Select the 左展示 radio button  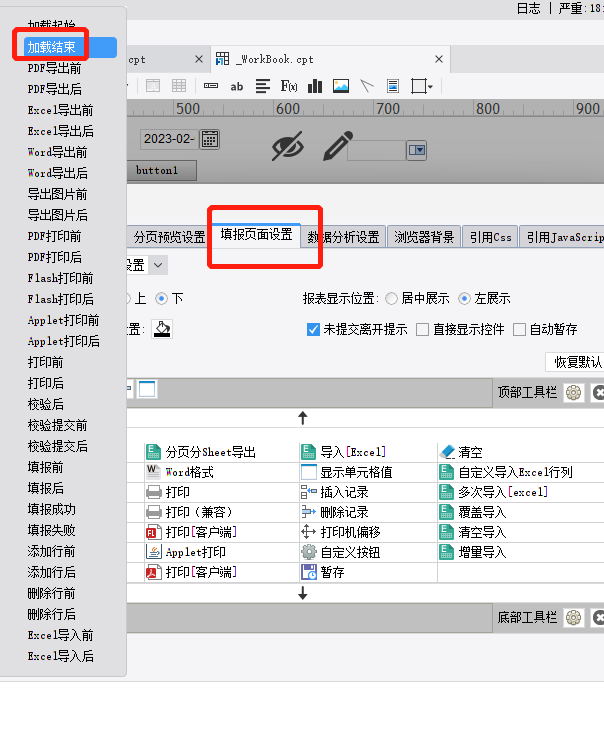(465, 299)
